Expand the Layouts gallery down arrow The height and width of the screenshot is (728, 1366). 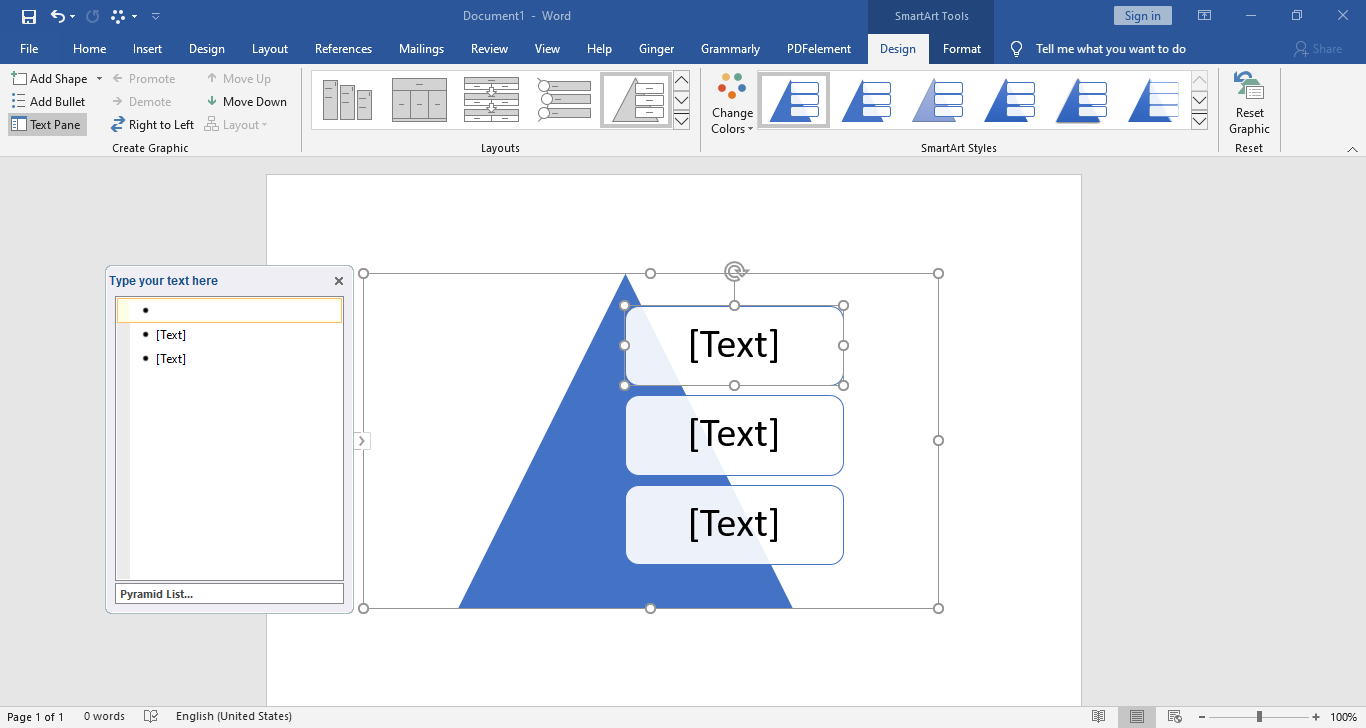click(x=682, y=100)
